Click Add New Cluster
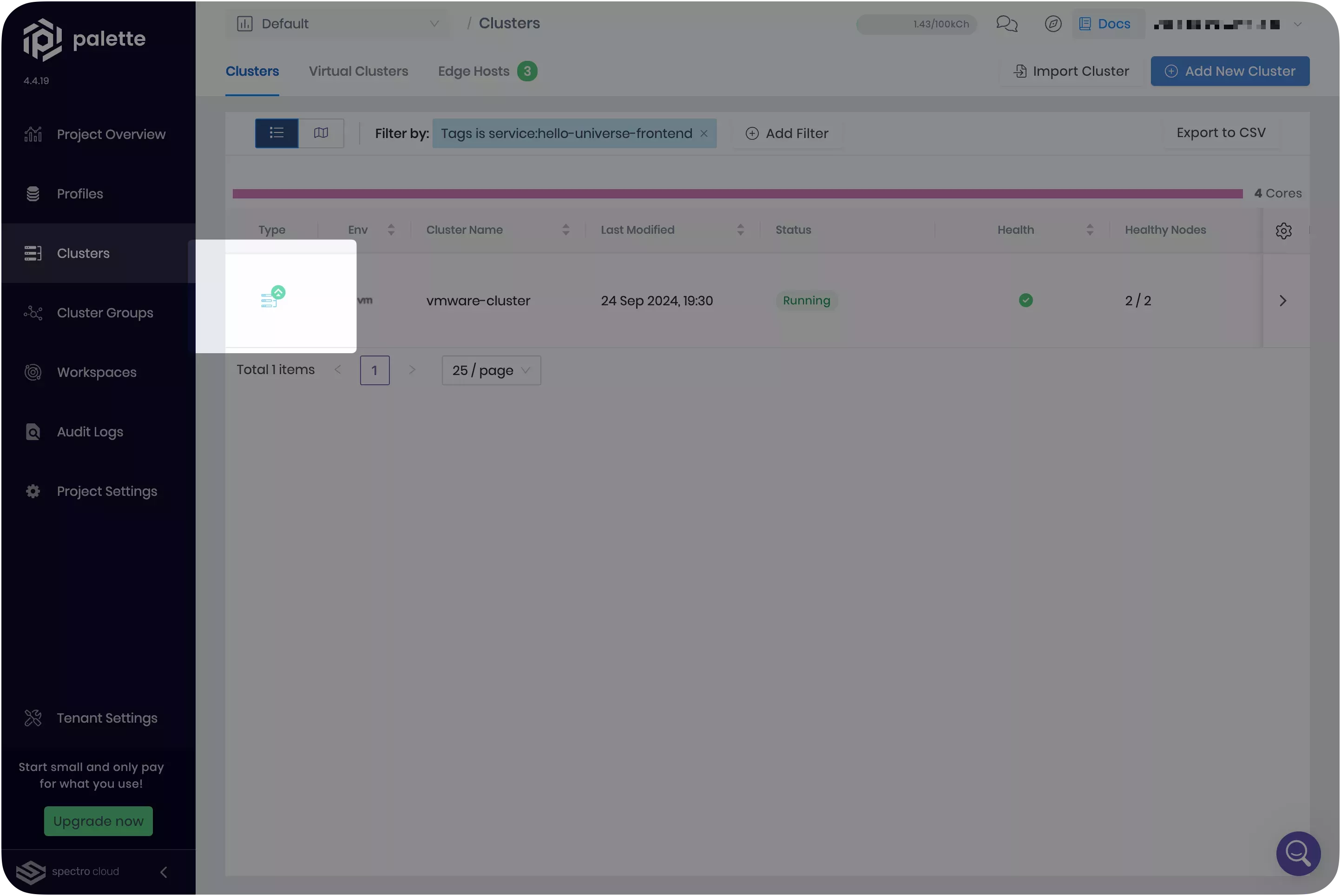 [x=1229, y=71]
